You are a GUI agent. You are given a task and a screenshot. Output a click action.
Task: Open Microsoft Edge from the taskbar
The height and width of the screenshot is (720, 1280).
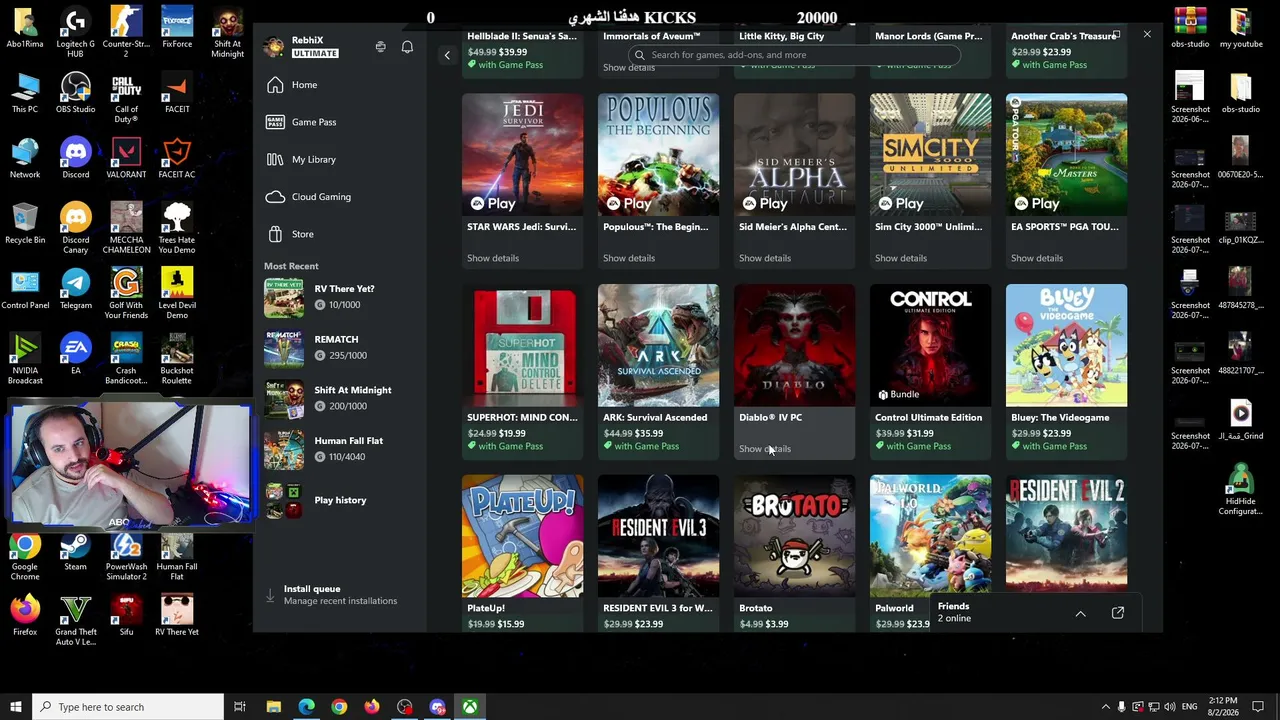[x=306, y=707]
